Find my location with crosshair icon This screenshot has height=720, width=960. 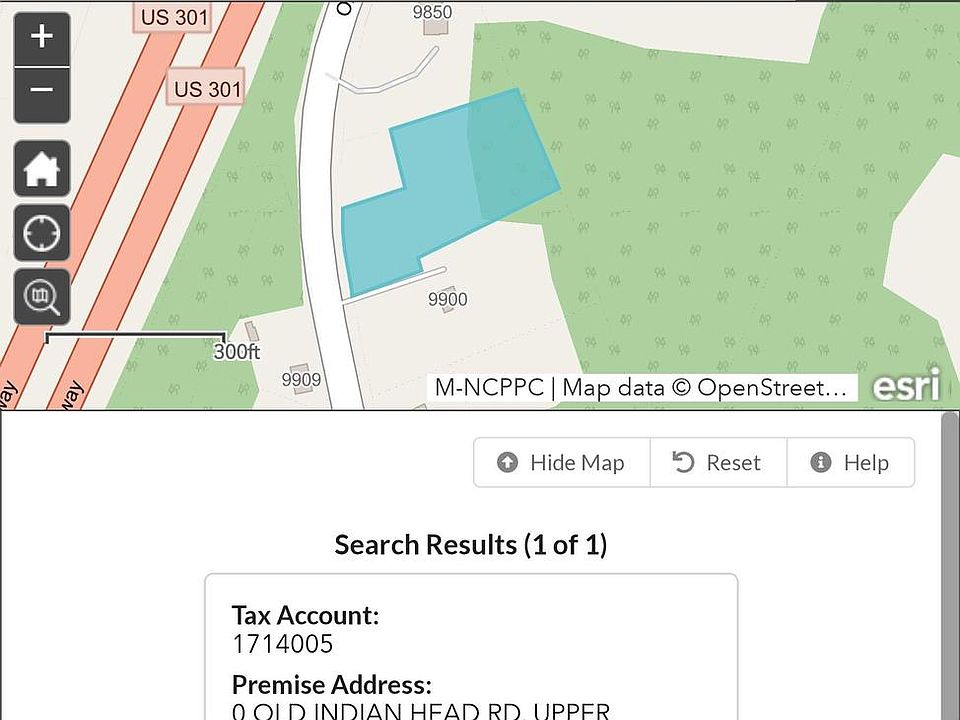click(x=41, y=233)
